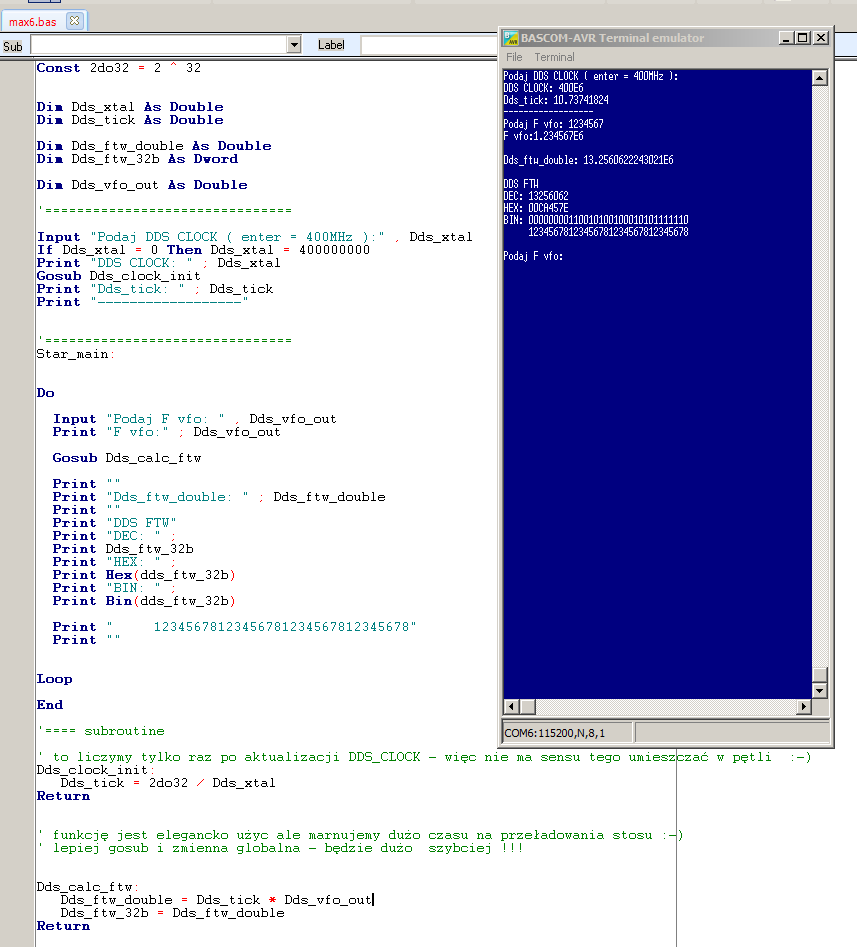
Task: Open the Terminal menu
Action: [554, 57]
